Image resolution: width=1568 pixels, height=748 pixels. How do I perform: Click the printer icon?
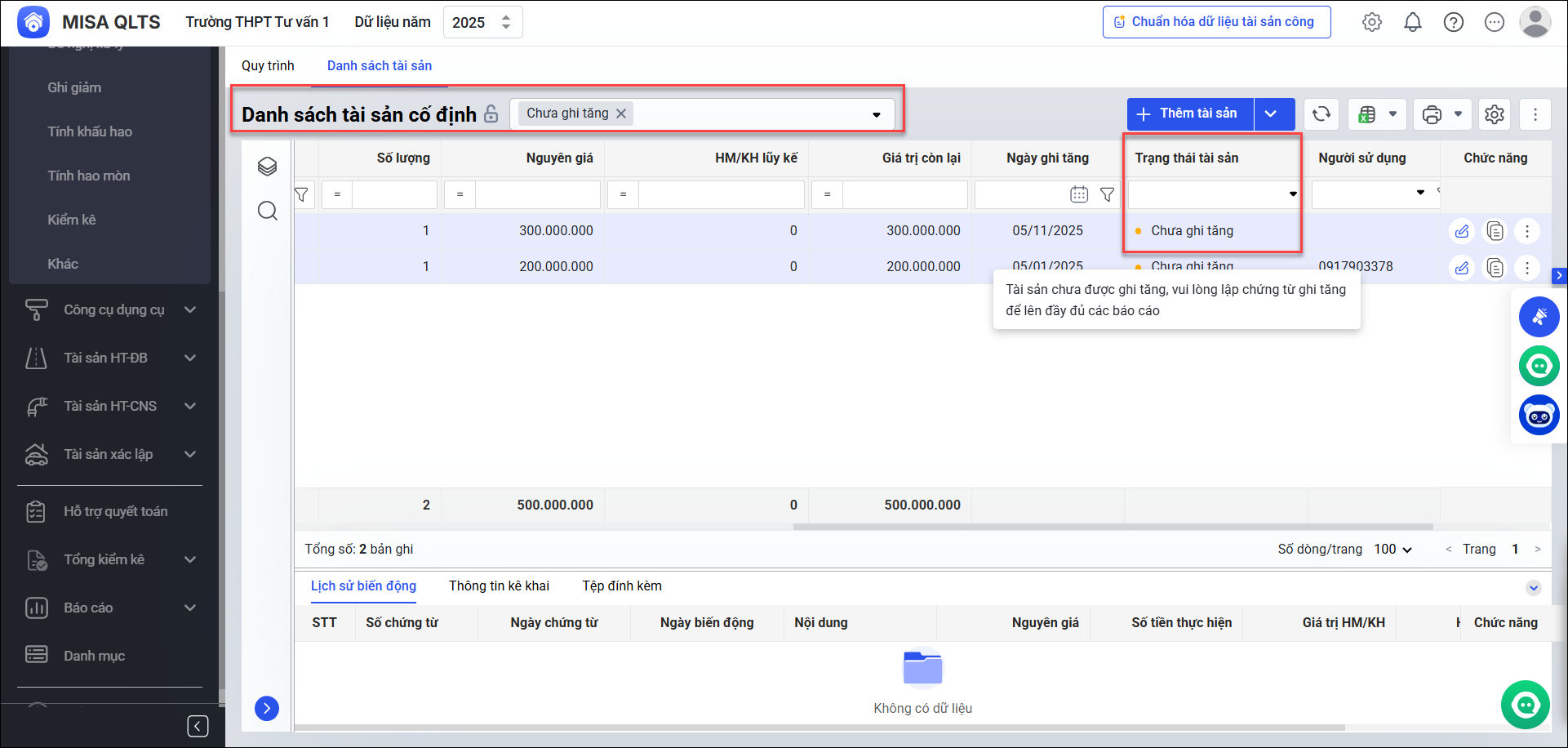1432,114
